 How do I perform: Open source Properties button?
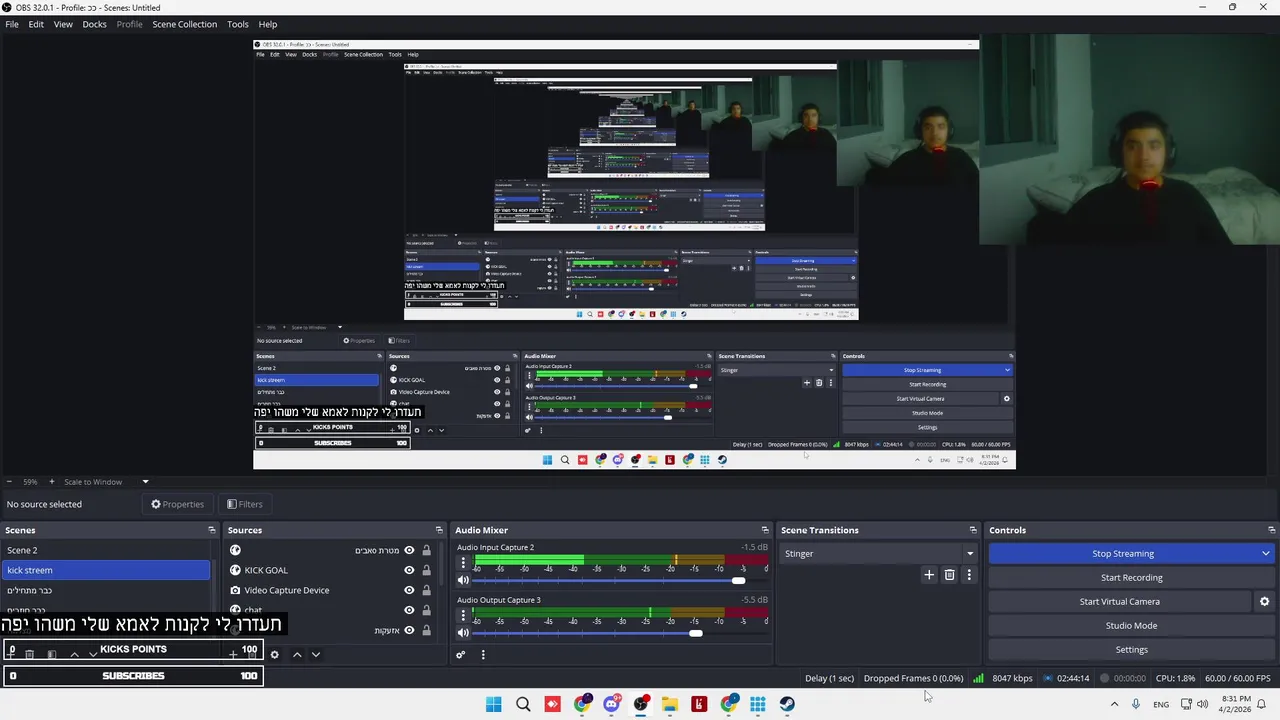click(x=177, y=504)
